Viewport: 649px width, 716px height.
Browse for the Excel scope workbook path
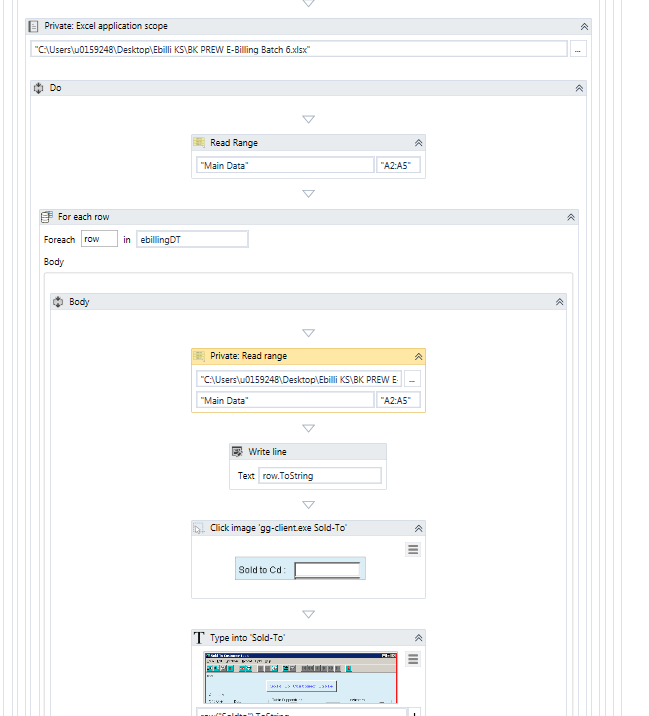[578, 49]
